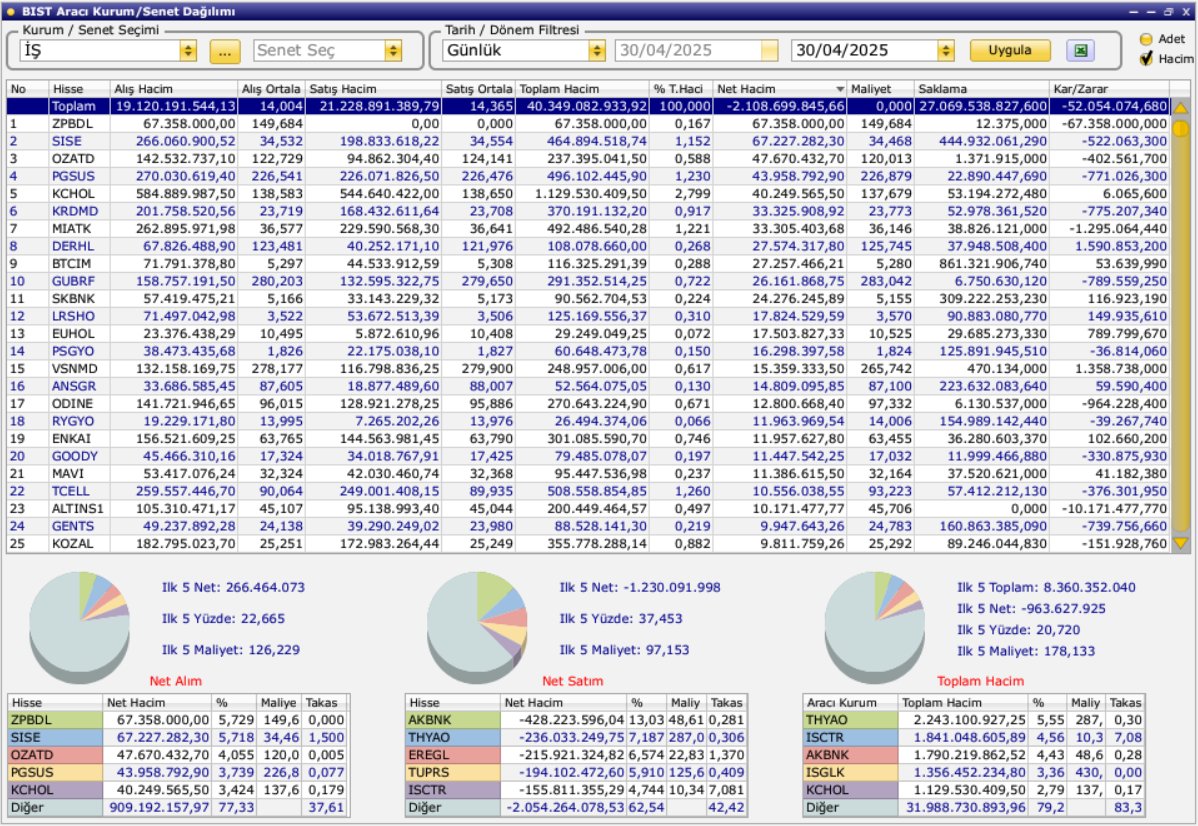Viewport: 1198px width, 826px height.
Task: Click the Net Satım pie chart
Action: click(x=478, y=627)
